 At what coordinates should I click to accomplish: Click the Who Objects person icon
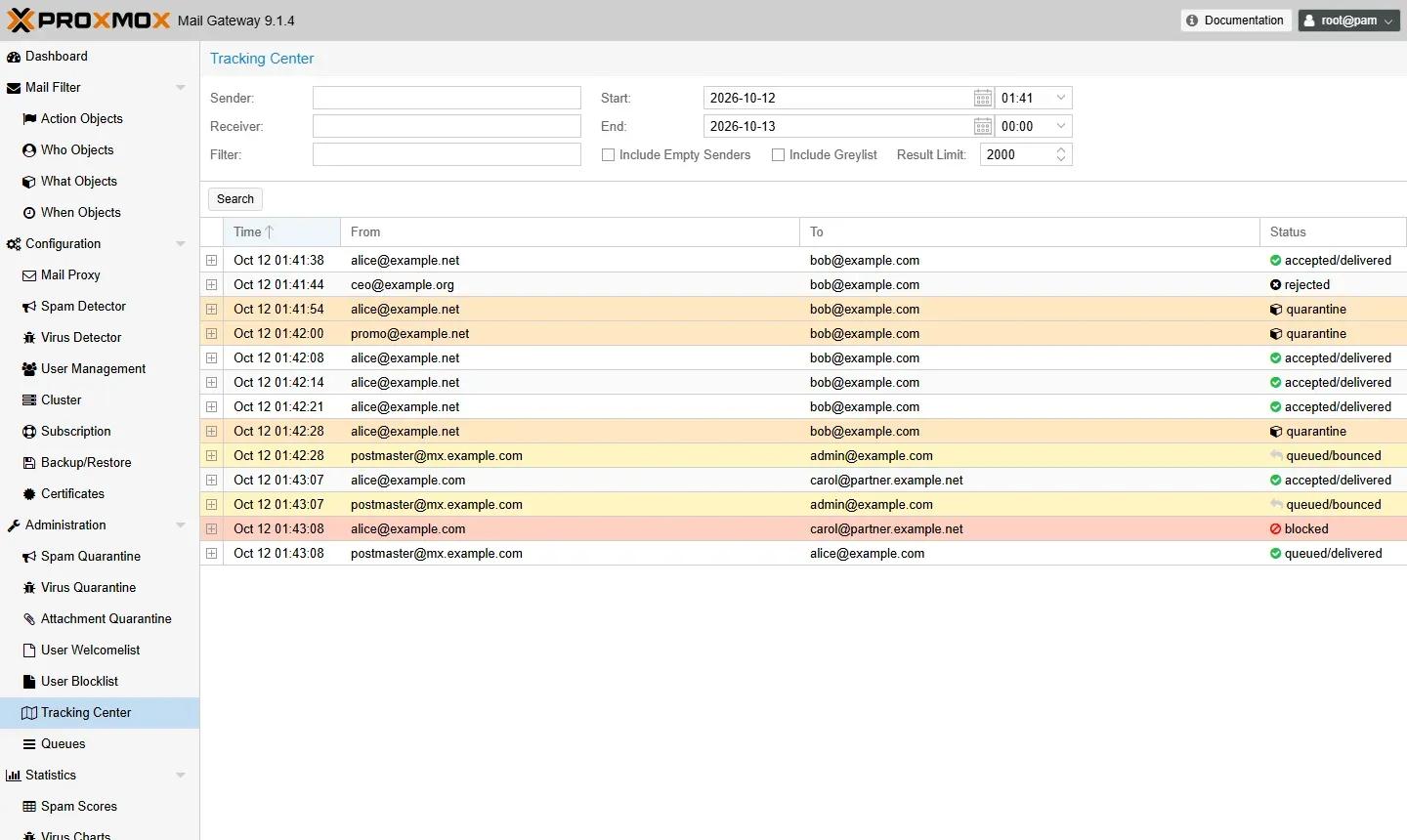tap(29, 150)
